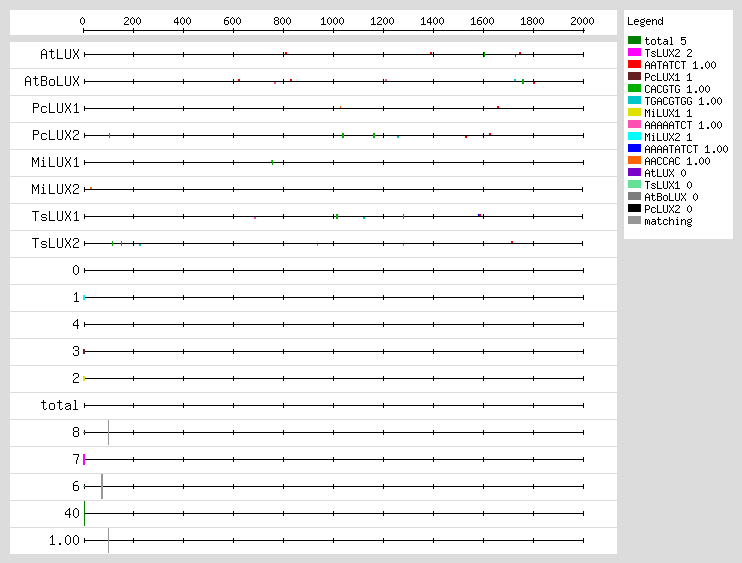Click the 'Legend' heading text
742x563 pixels.
(x=645, y=21)
